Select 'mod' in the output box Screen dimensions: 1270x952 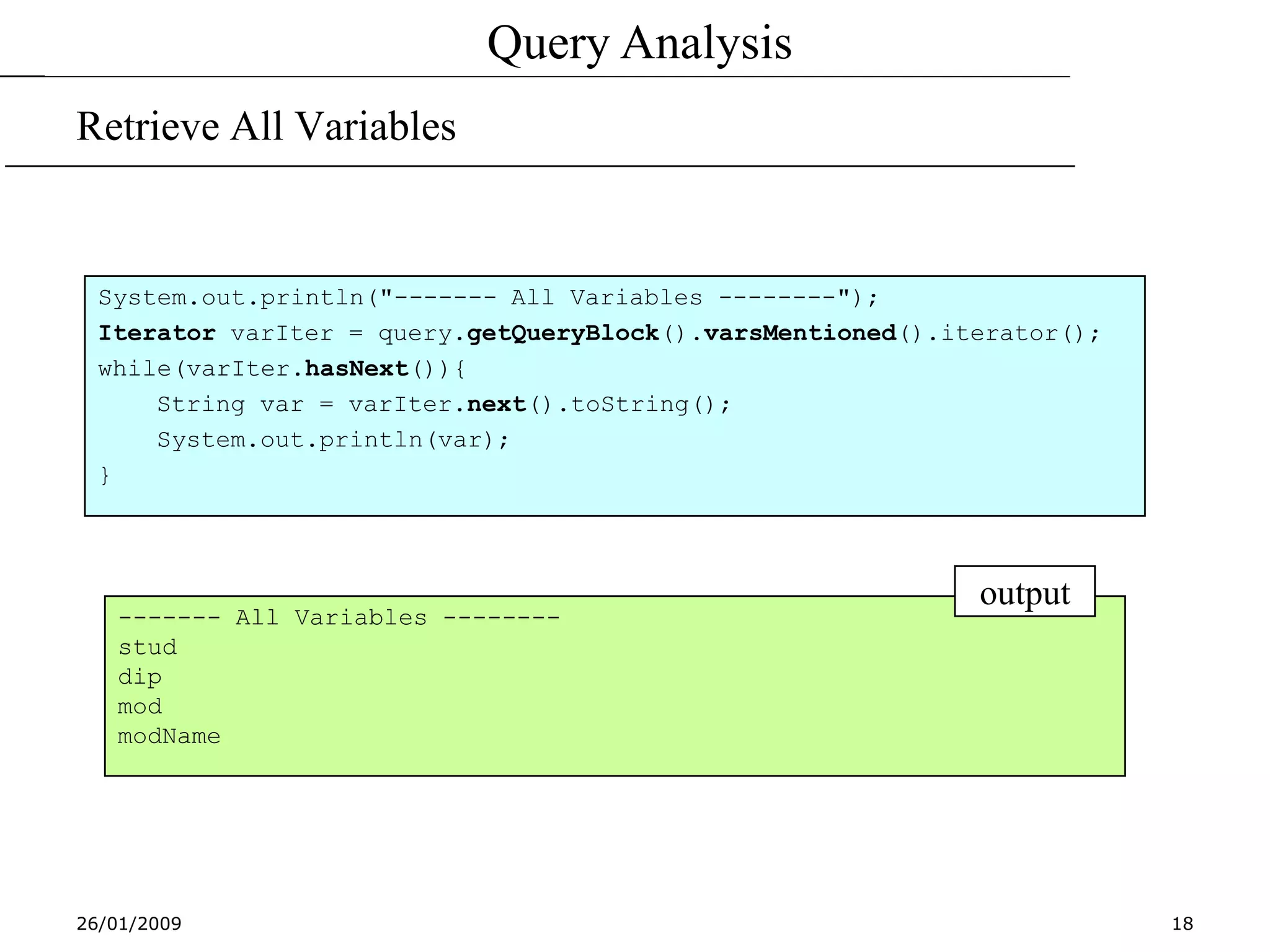[140, 707]
